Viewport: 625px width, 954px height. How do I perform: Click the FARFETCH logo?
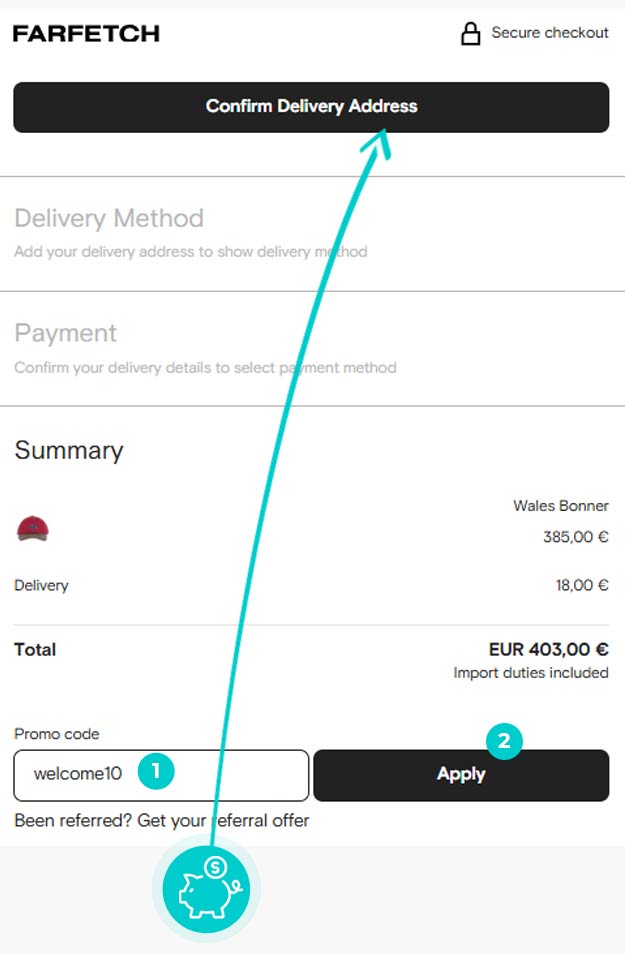coord(86,33)
